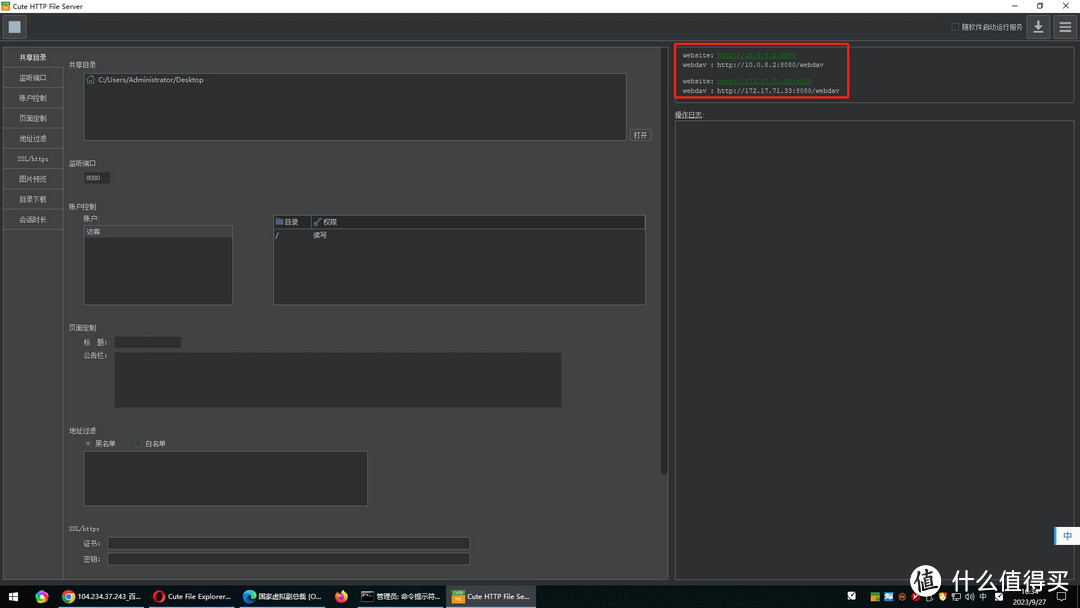1080x608 pixels.
Task: Switch to SSL/https sidebar tab
Action: click(33, 158)
